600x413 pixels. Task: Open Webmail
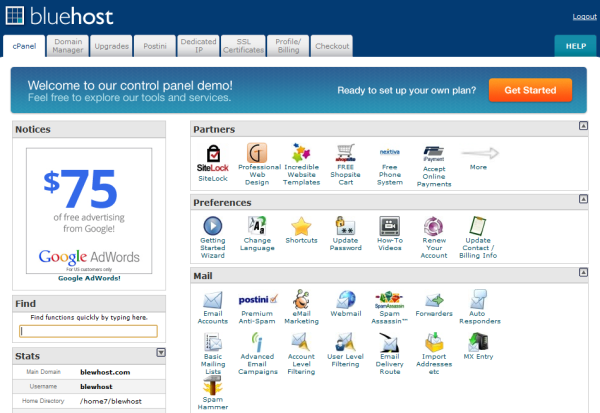[x=346, y=304]
